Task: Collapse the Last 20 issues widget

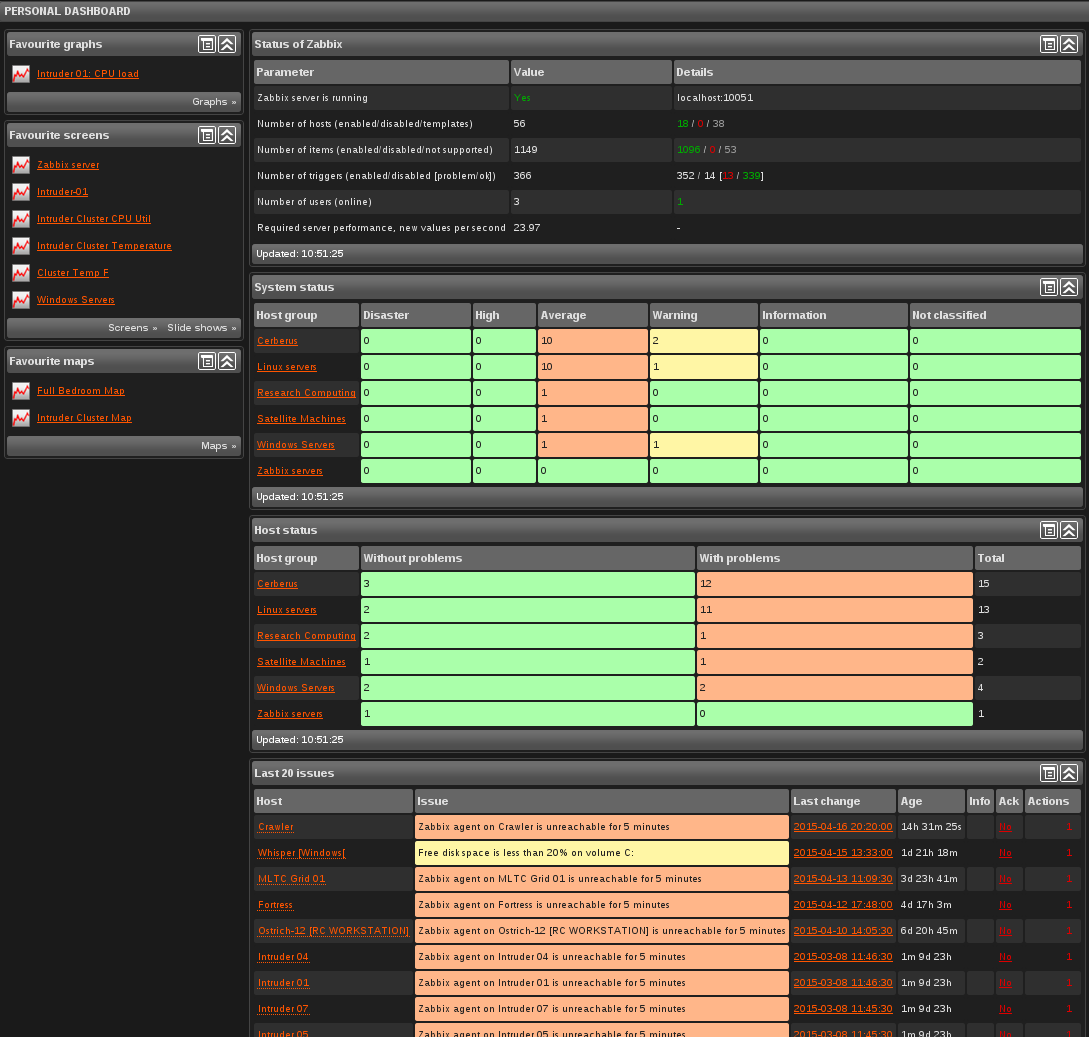Action: [x=1069, y=773]
